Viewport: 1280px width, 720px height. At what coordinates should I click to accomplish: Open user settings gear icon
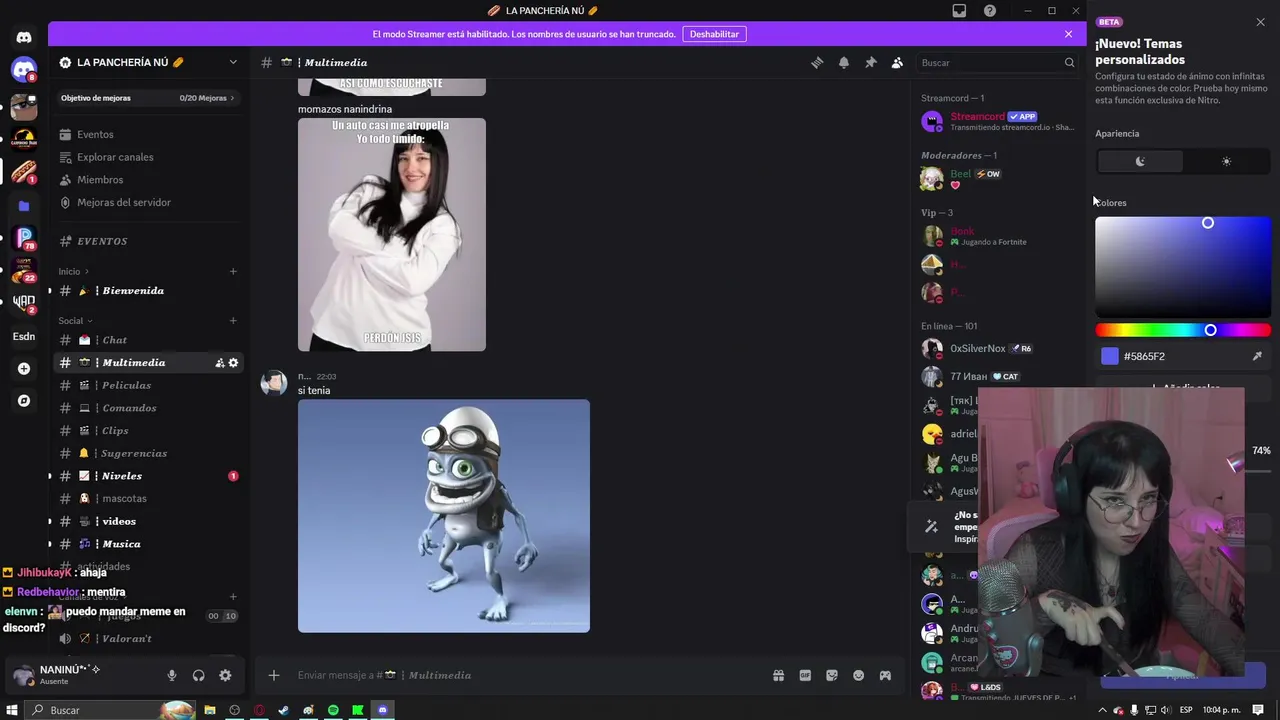point(225,675)
